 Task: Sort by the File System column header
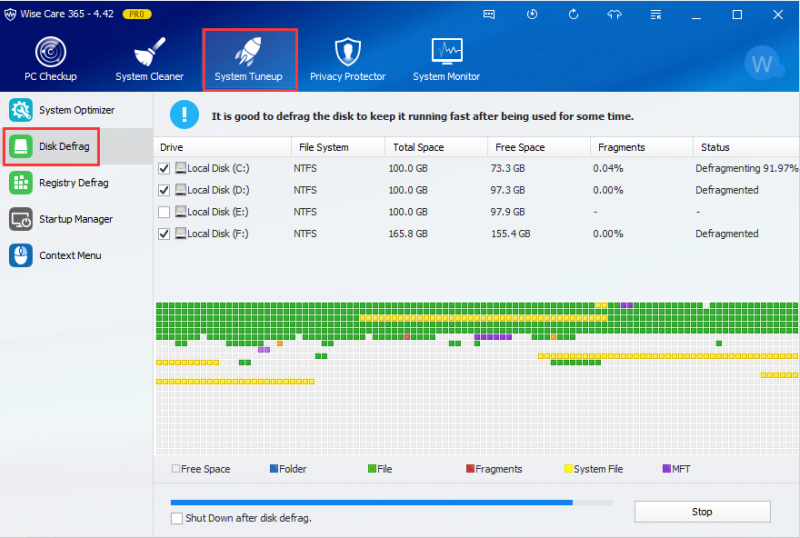338,147
